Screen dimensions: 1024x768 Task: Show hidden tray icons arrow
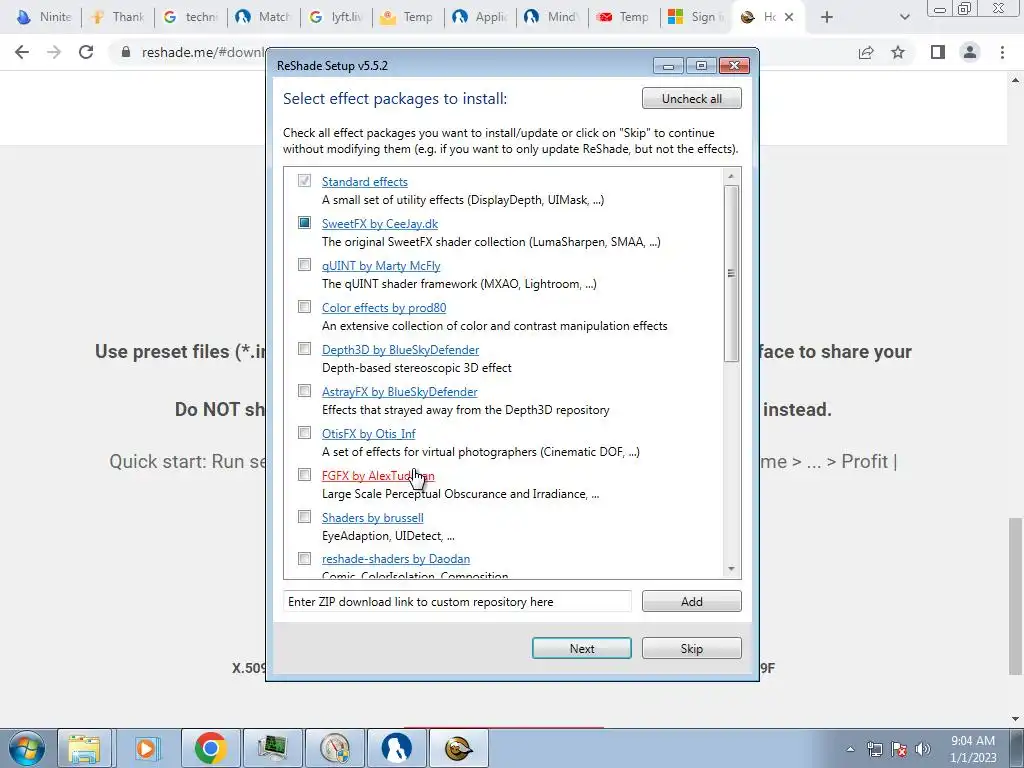(850, 749)
